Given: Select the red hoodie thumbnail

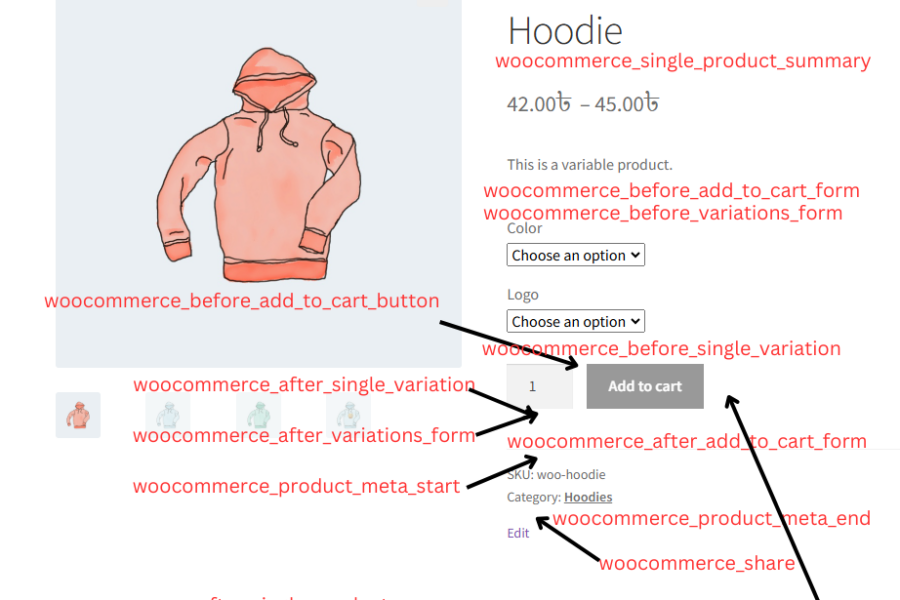Looking at the screenshot, I should click(78, 415).
